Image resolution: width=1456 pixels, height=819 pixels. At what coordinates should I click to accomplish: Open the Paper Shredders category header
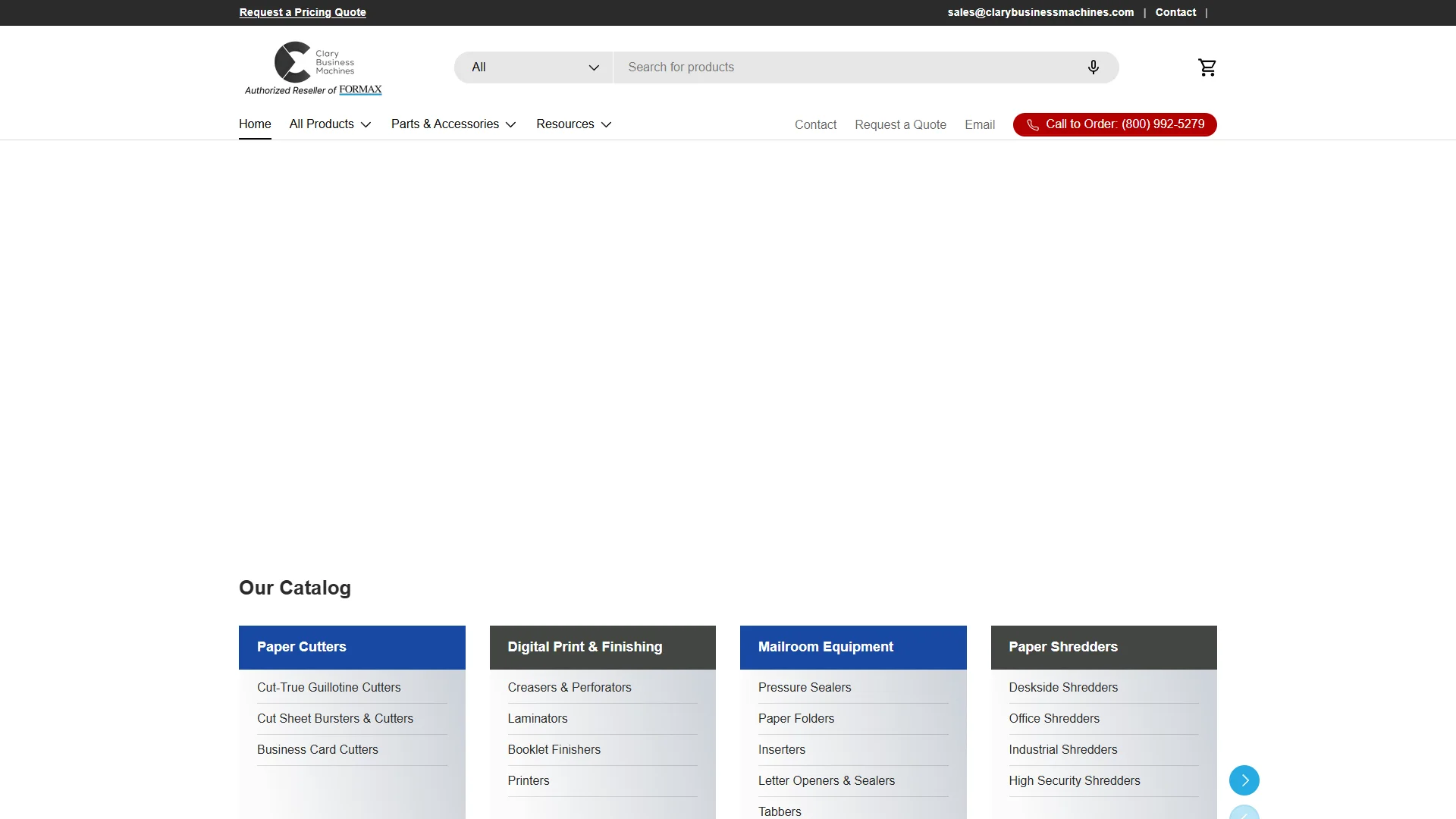tap(1103, 647)
